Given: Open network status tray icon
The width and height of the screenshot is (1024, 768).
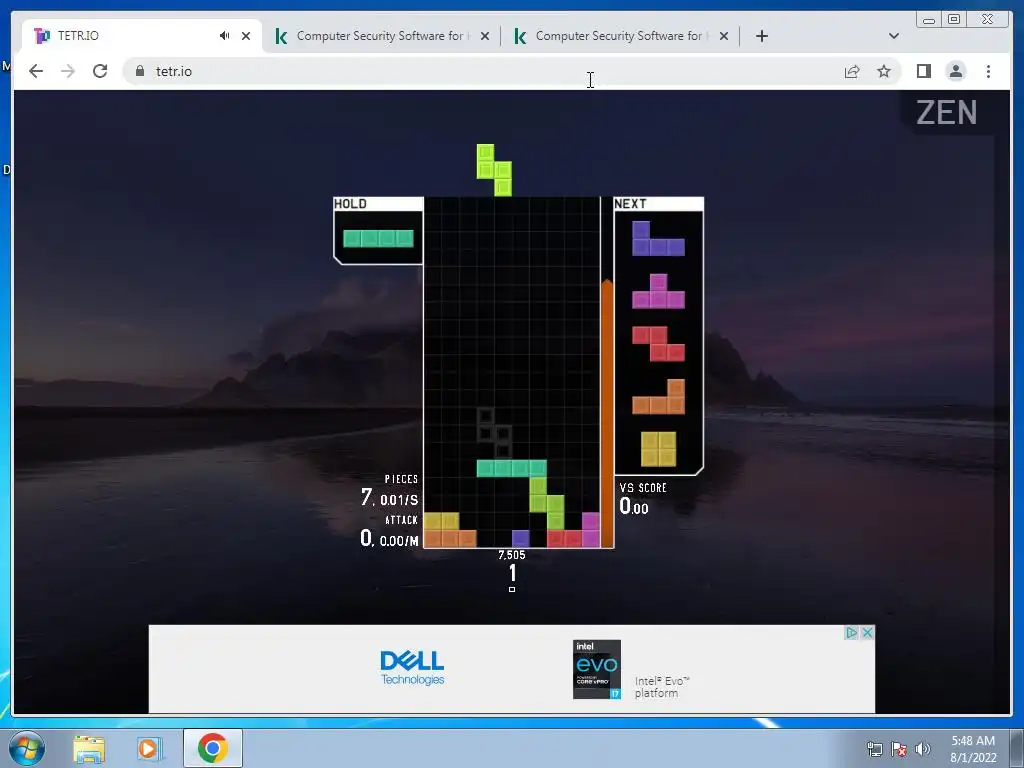Looking at the screenshot, I should (x=874, y=749).
